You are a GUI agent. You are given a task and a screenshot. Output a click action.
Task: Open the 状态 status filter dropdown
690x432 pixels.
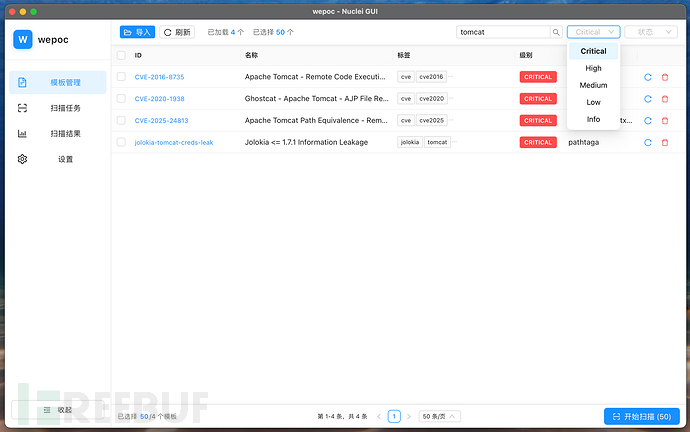pyautogui.click(x=650, y=32)
